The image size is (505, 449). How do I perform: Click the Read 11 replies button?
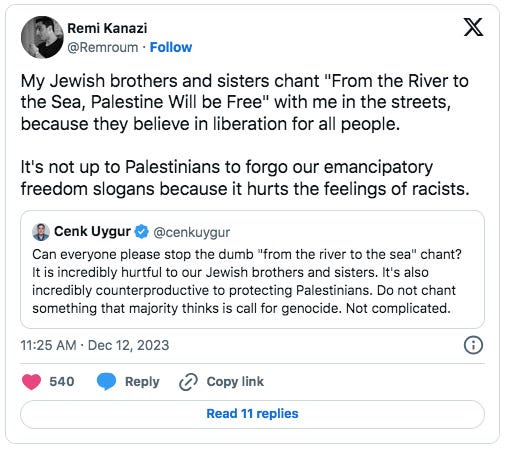click(252, 414)
